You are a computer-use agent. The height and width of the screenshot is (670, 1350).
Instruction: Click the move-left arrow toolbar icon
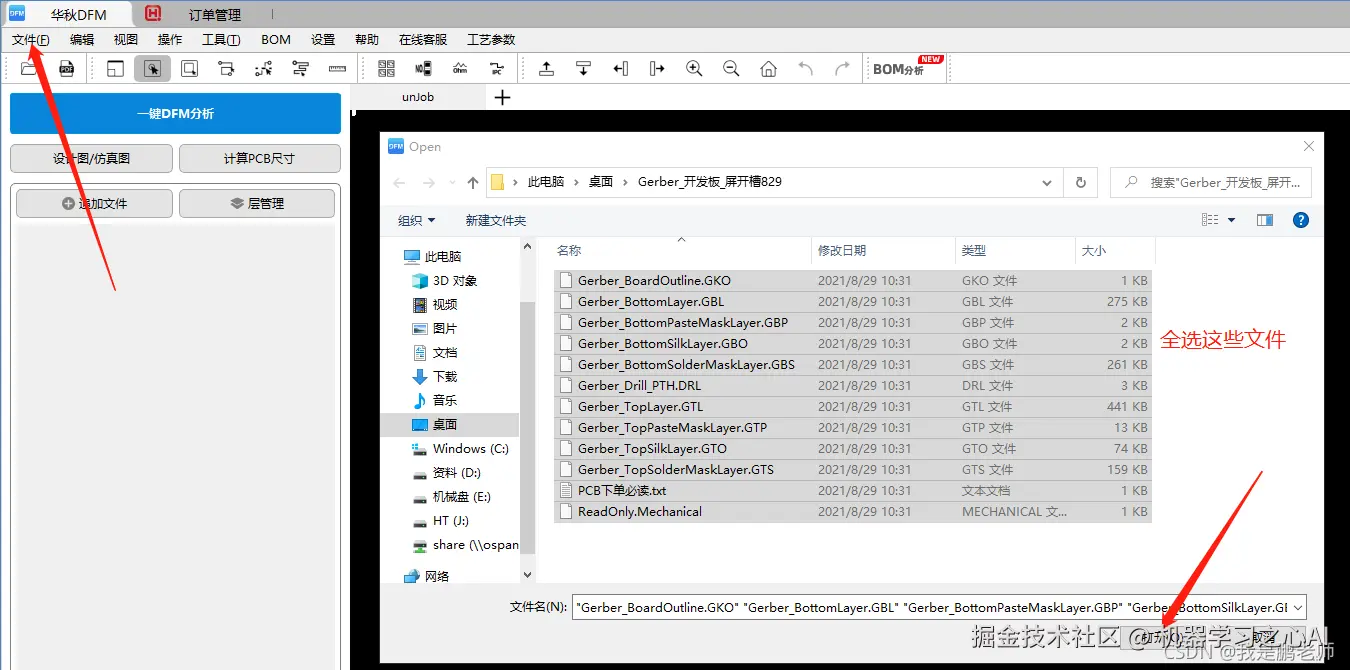[x=620, y=69]
